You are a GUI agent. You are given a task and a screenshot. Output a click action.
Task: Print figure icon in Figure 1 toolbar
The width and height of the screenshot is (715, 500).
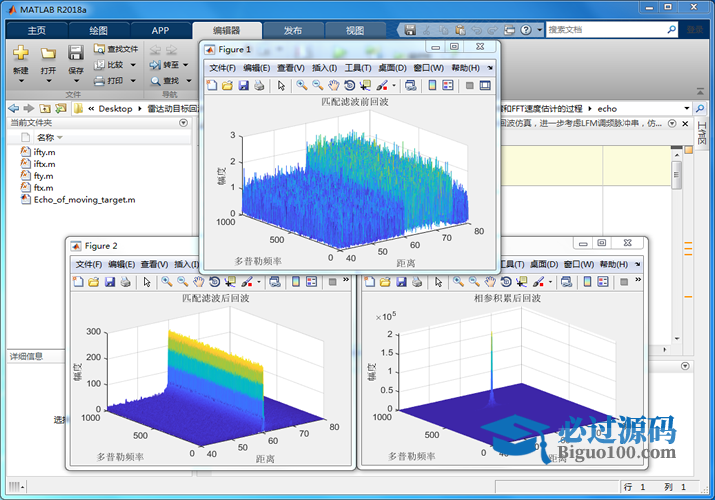coord(259,85)
